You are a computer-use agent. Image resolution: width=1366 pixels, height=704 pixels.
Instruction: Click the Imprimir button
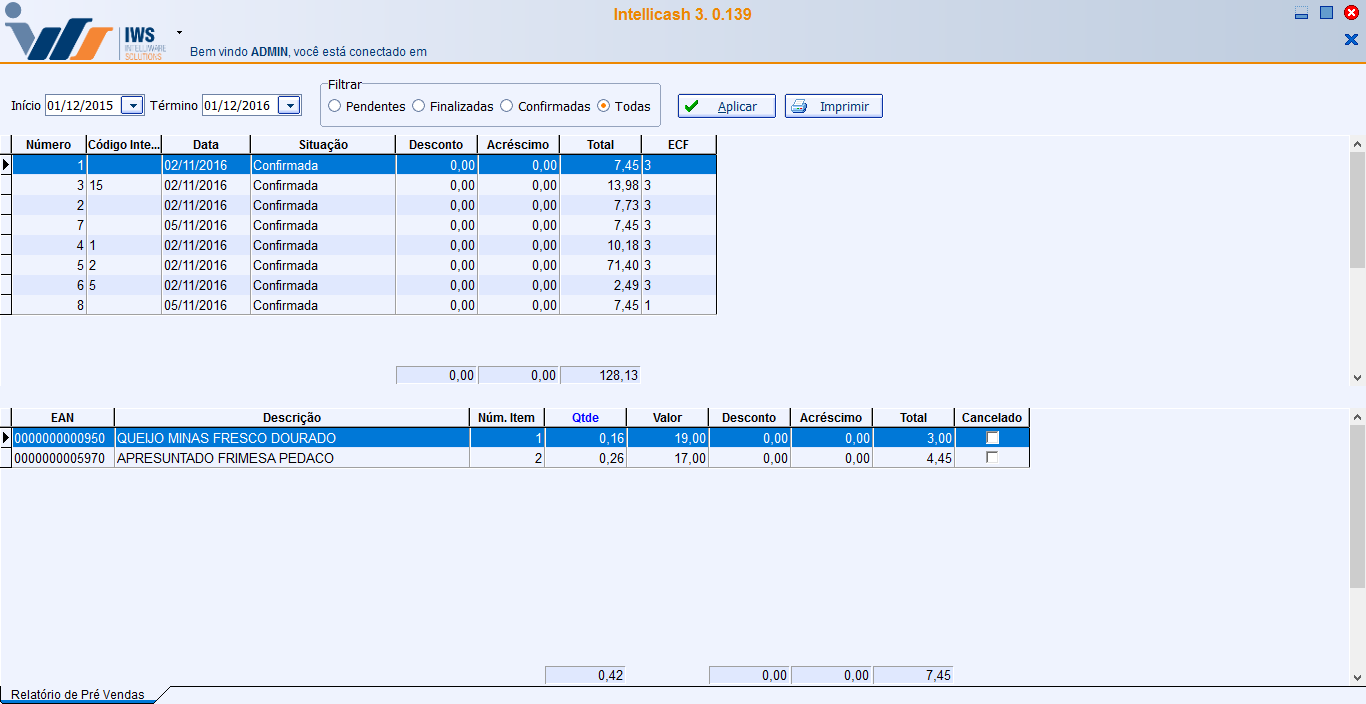[x=834, y=106]
